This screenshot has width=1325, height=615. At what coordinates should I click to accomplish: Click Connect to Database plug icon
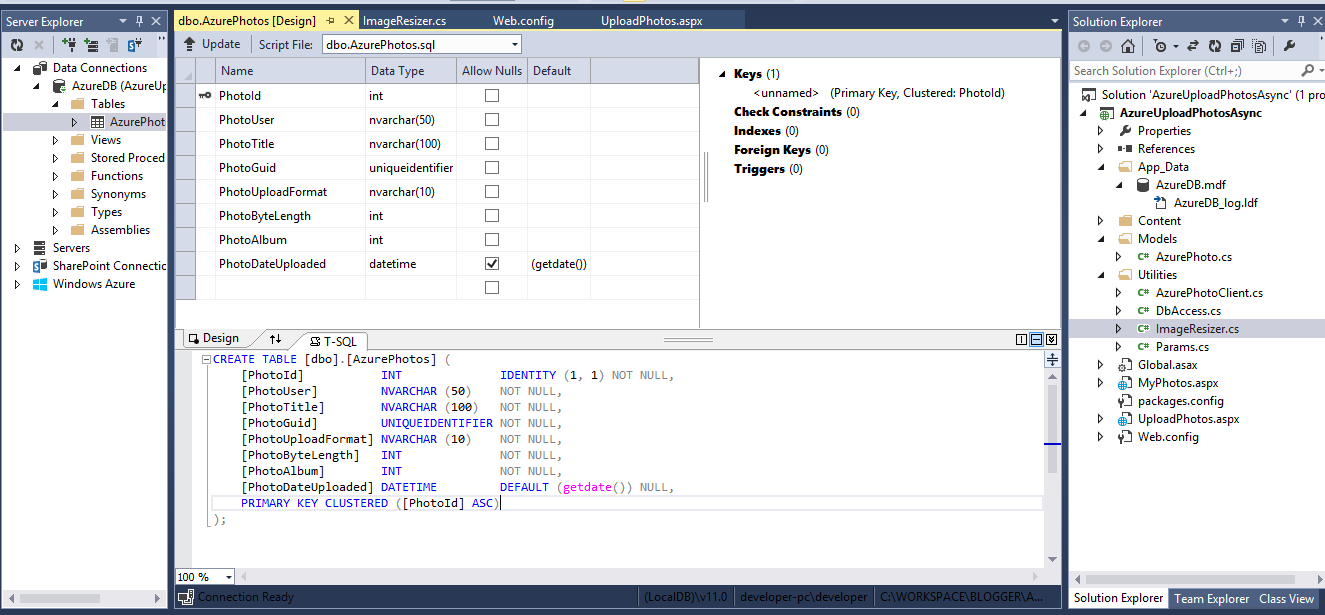click(69, 45)
